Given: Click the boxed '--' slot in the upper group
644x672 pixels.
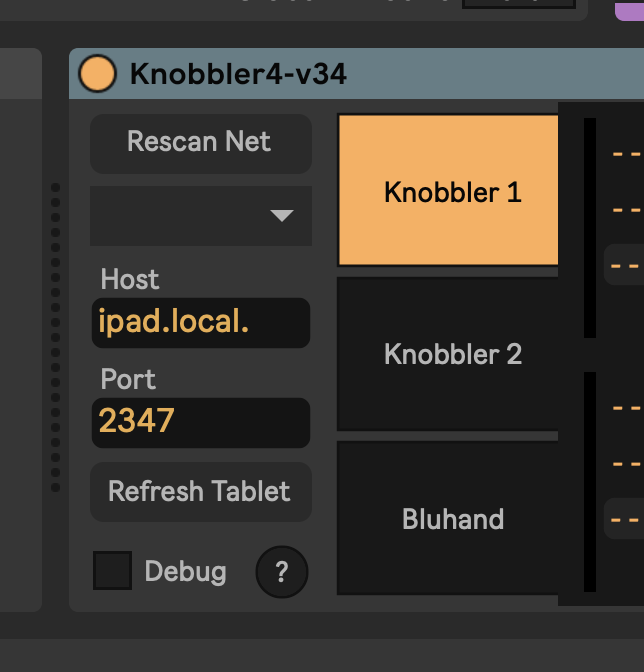Looking at the screenshot, I should pos(625,265).
